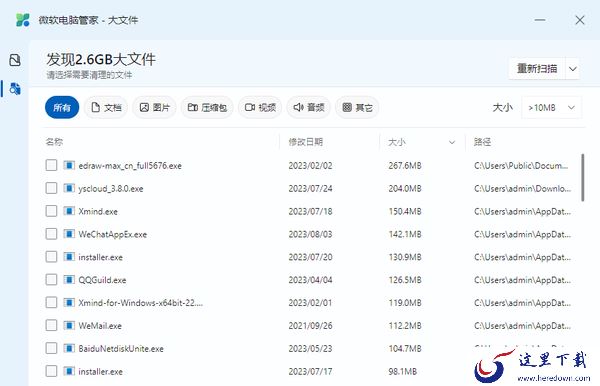The width and height of the screenshot is (600, 386).
Task: Minimize the PC Manager window
Action: (540, 20)
